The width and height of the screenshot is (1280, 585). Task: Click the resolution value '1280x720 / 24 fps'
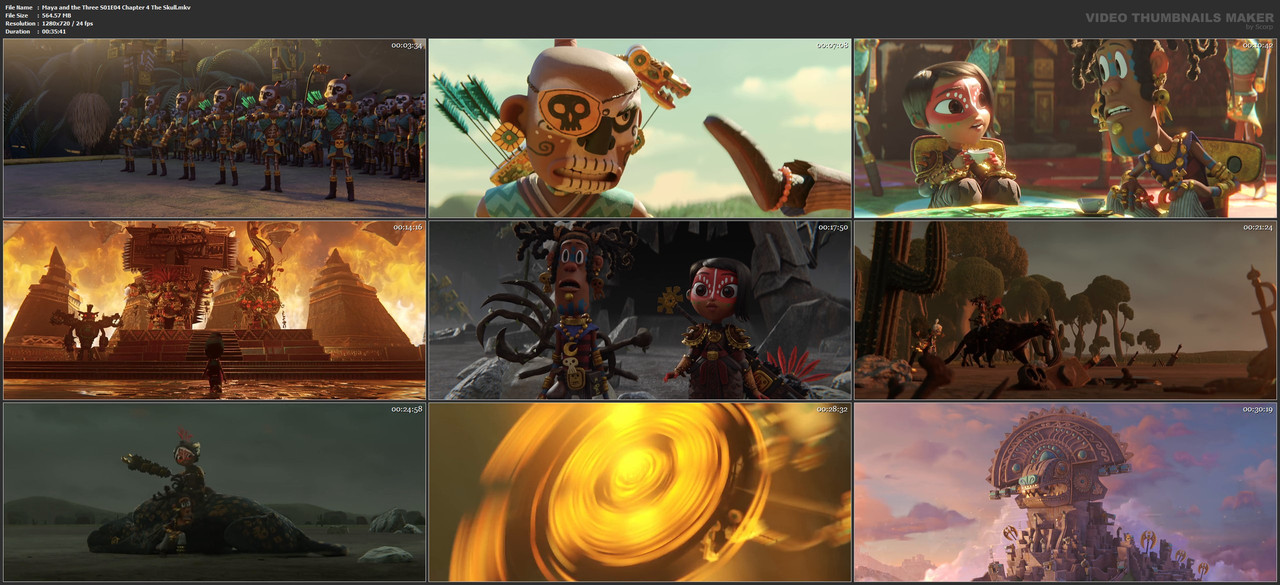pos(67,23)
